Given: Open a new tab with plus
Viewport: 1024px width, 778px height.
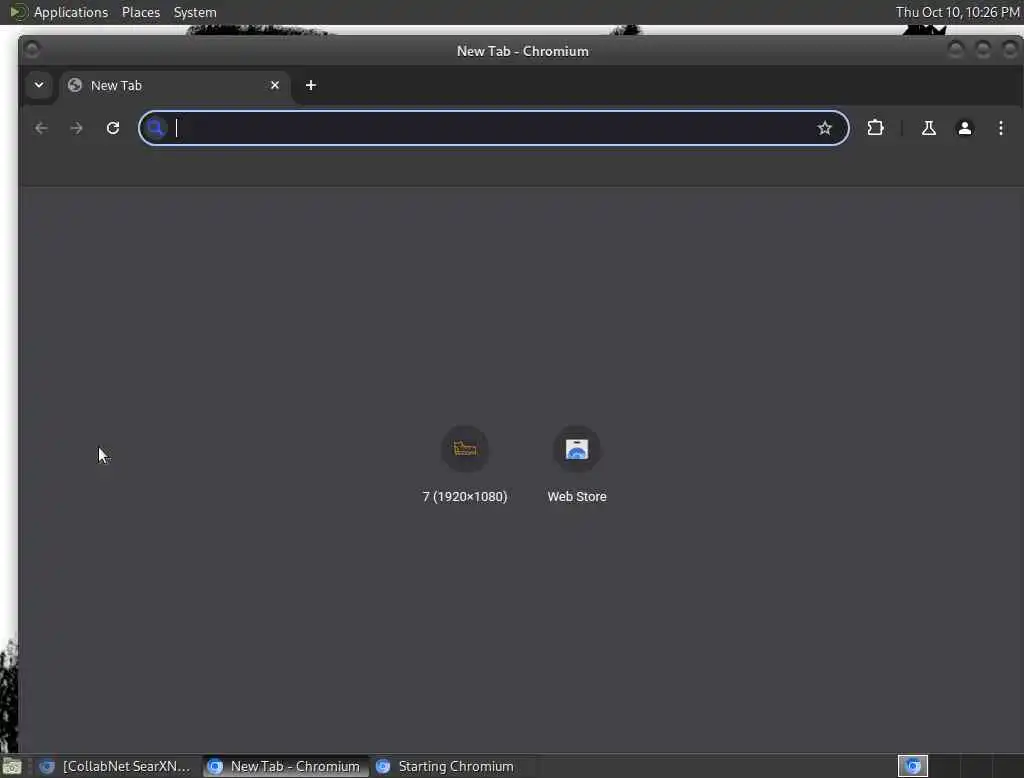Looking at the screenshot, I should pyautogui.click(x=311, y=86).
